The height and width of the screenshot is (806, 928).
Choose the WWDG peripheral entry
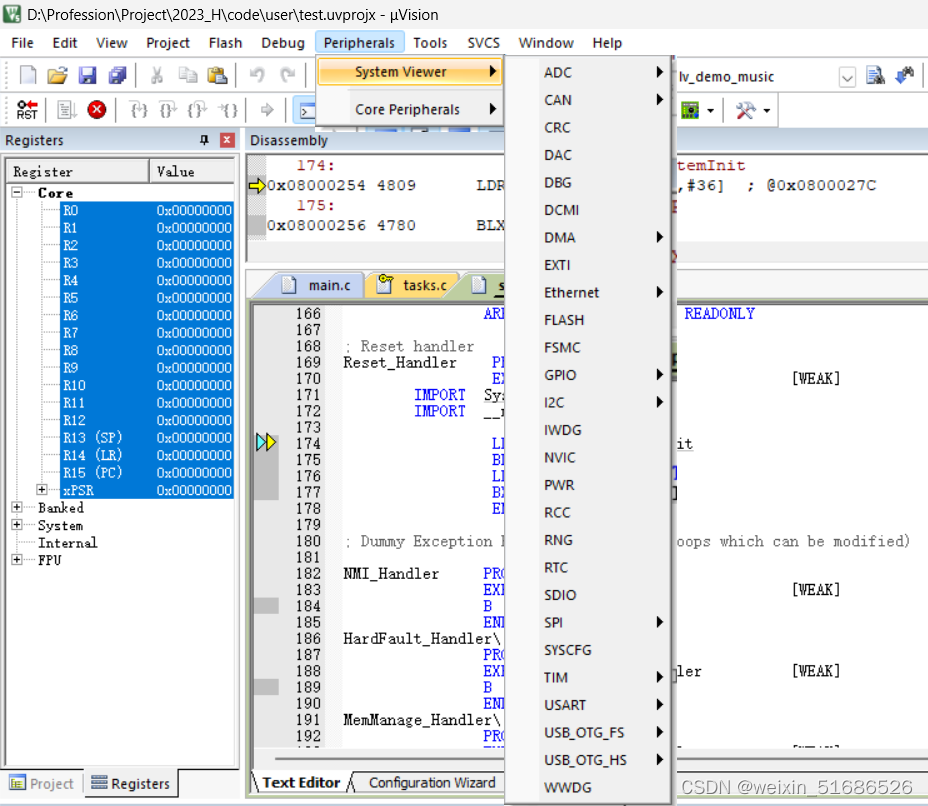(x=588, y=787)
